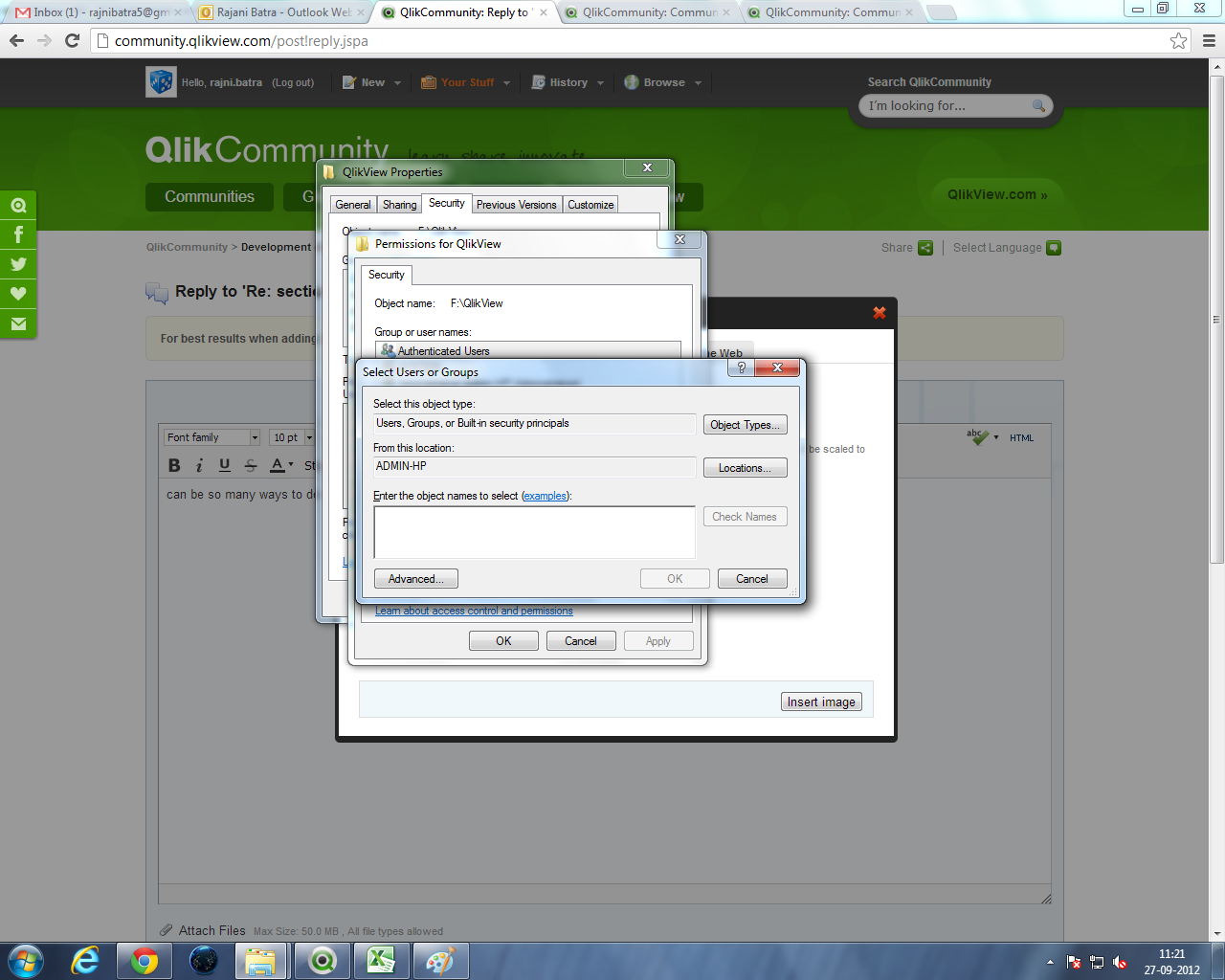Apply strikethrough formatting in the editor
The width and height of the screenshot is (1225, 980).
click(251, 465)
